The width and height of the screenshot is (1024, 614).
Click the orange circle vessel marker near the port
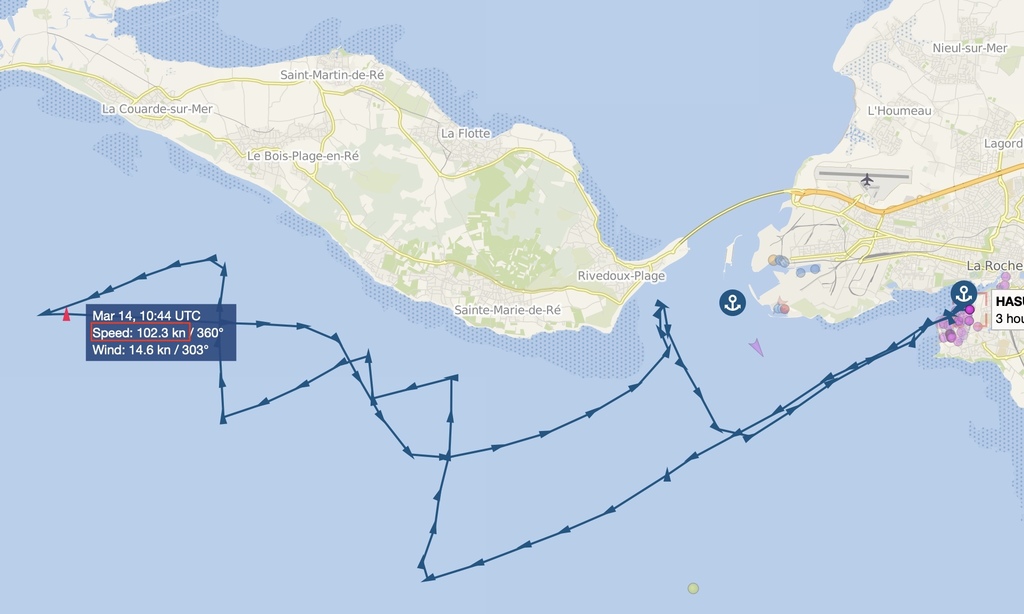point(773,260)
